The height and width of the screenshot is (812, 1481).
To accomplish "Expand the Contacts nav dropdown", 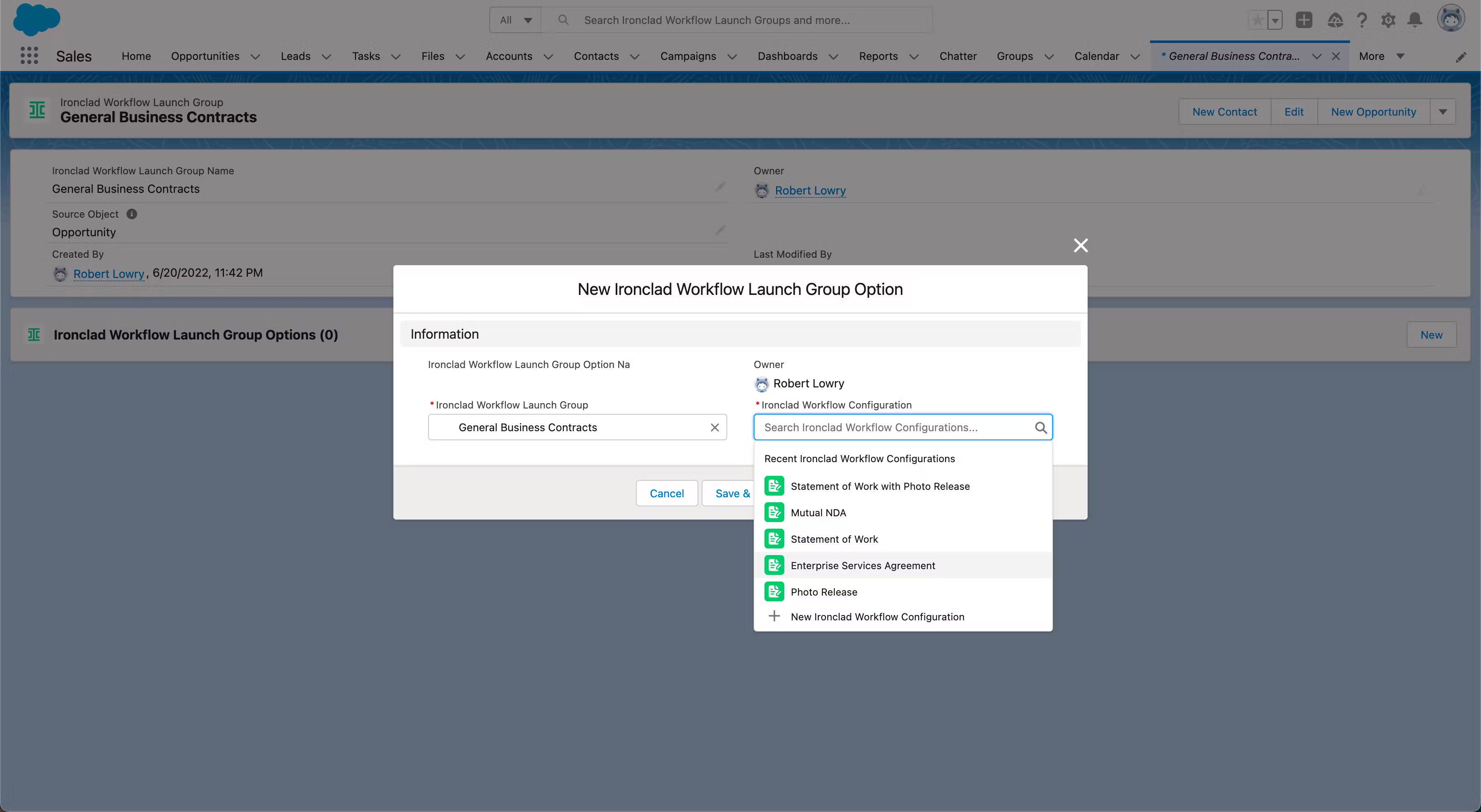I will 635,56.
